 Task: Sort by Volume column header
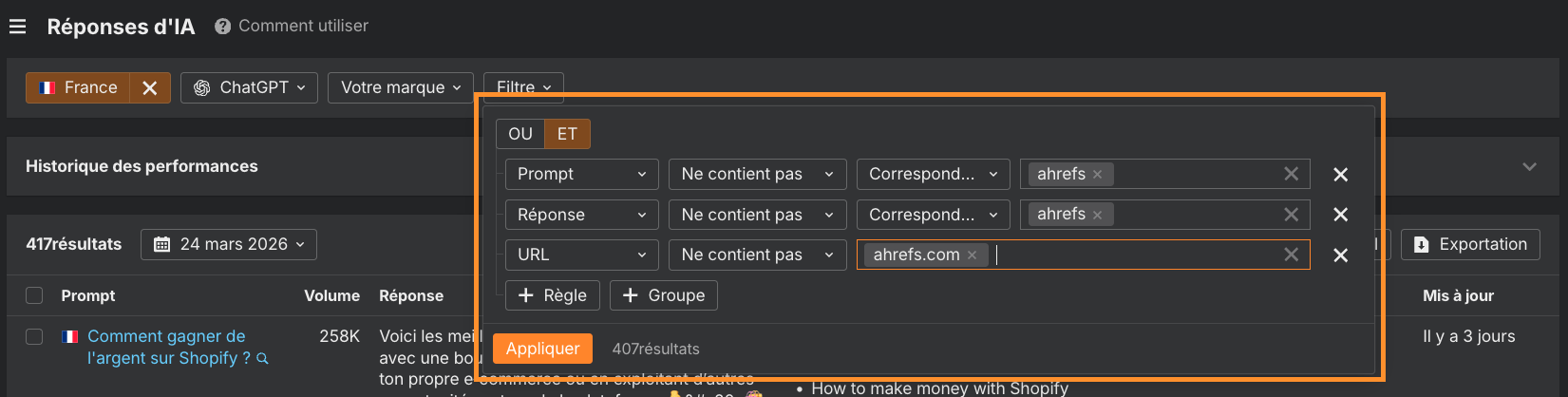click(331, 295)
